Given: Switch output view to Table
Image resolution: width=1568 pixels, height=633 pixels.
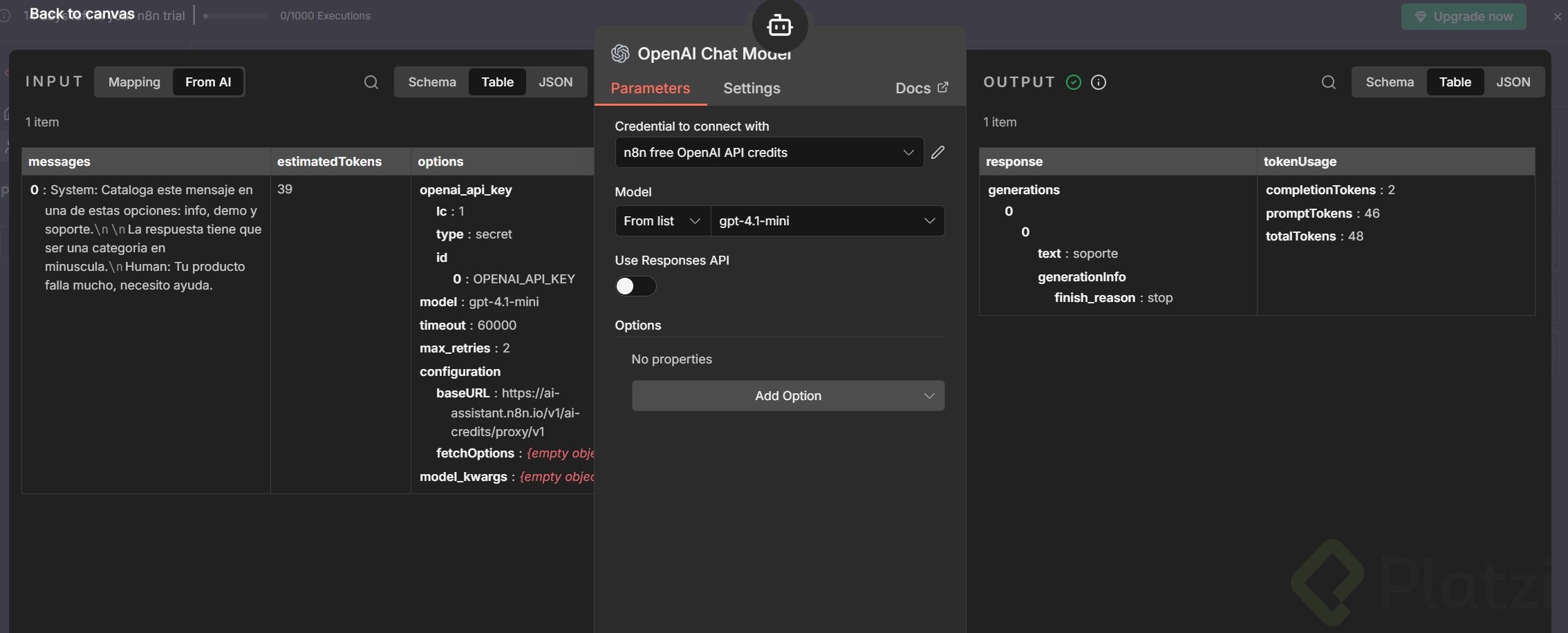Looking at the screenshot, I should [x=1455, y=82].
